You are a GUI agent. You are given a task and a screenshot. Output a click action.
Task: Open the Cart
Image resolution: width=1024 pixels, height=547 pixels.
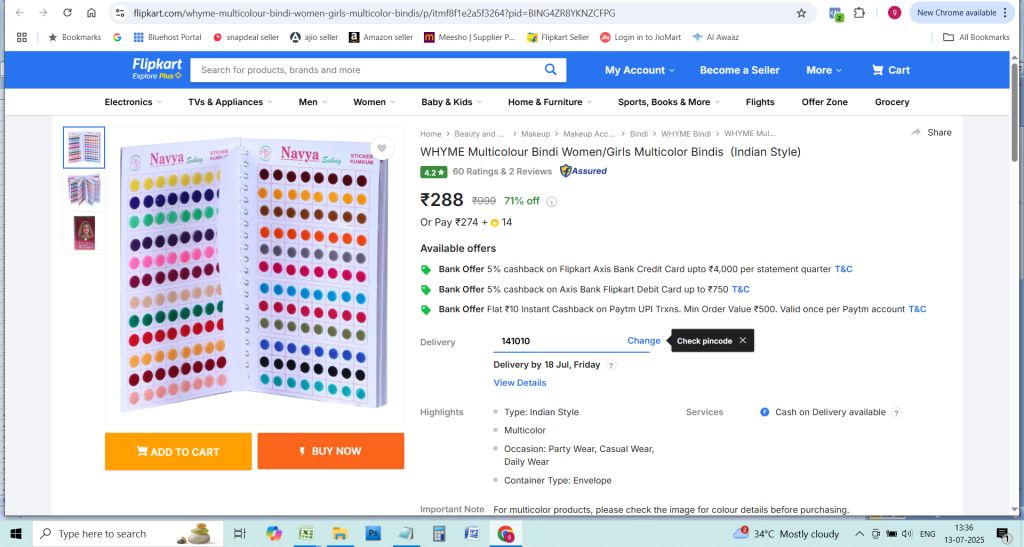tap(891, 70)
